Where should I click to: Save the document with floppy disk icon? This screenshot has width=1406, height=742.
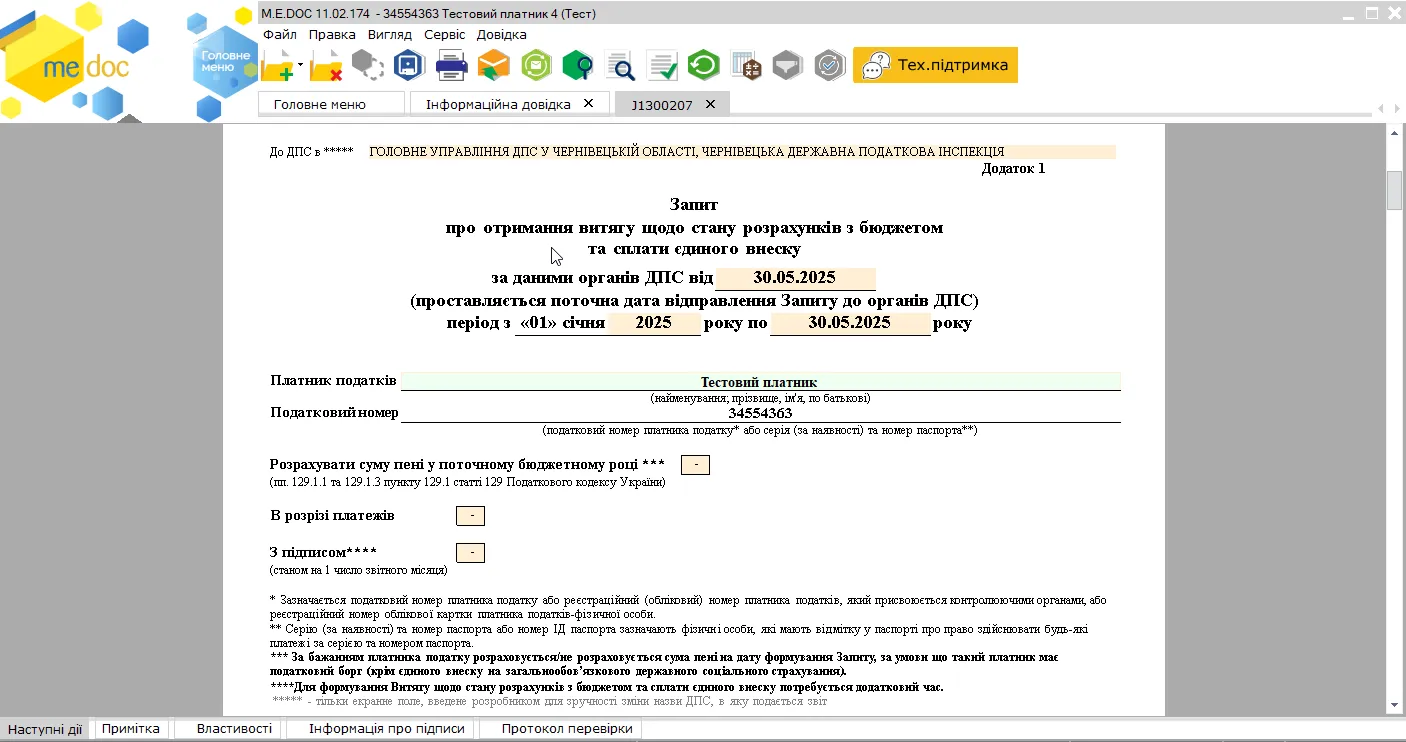409,66
